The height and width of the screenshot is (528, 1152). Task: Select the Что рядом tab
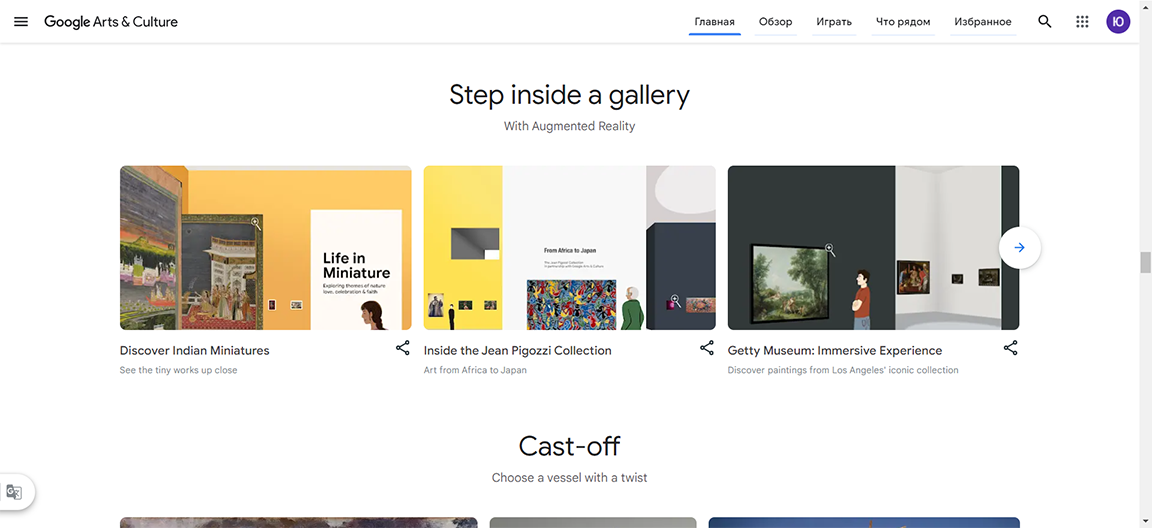[903, 22]
